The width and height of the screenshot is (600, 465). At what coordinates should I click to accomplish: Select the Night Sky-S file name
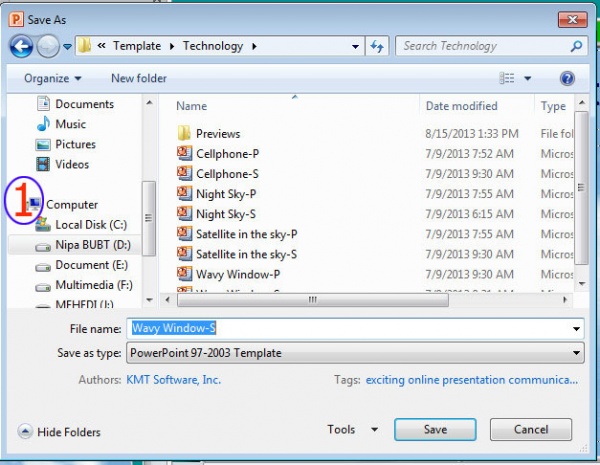click(x=226, y=214)
